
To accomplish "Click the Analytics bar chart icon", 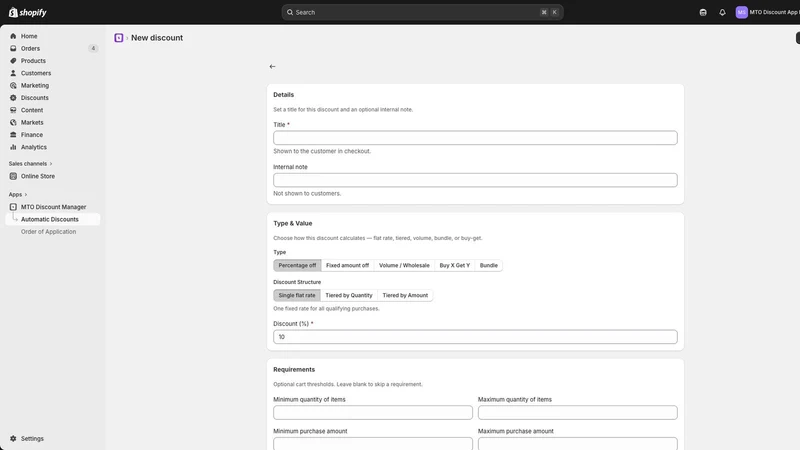I will (x=13, y=147).
